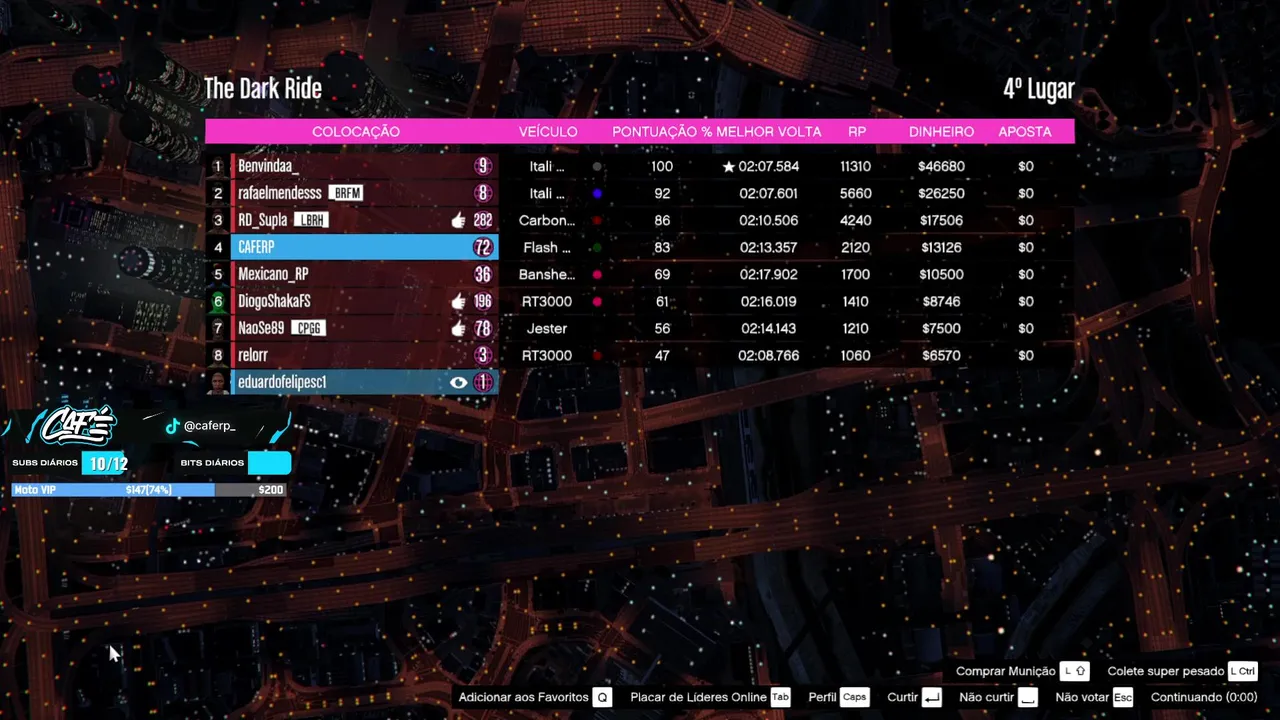Click best lap time 02:08.766
The image size is (1280, 720).
(768, 355)
